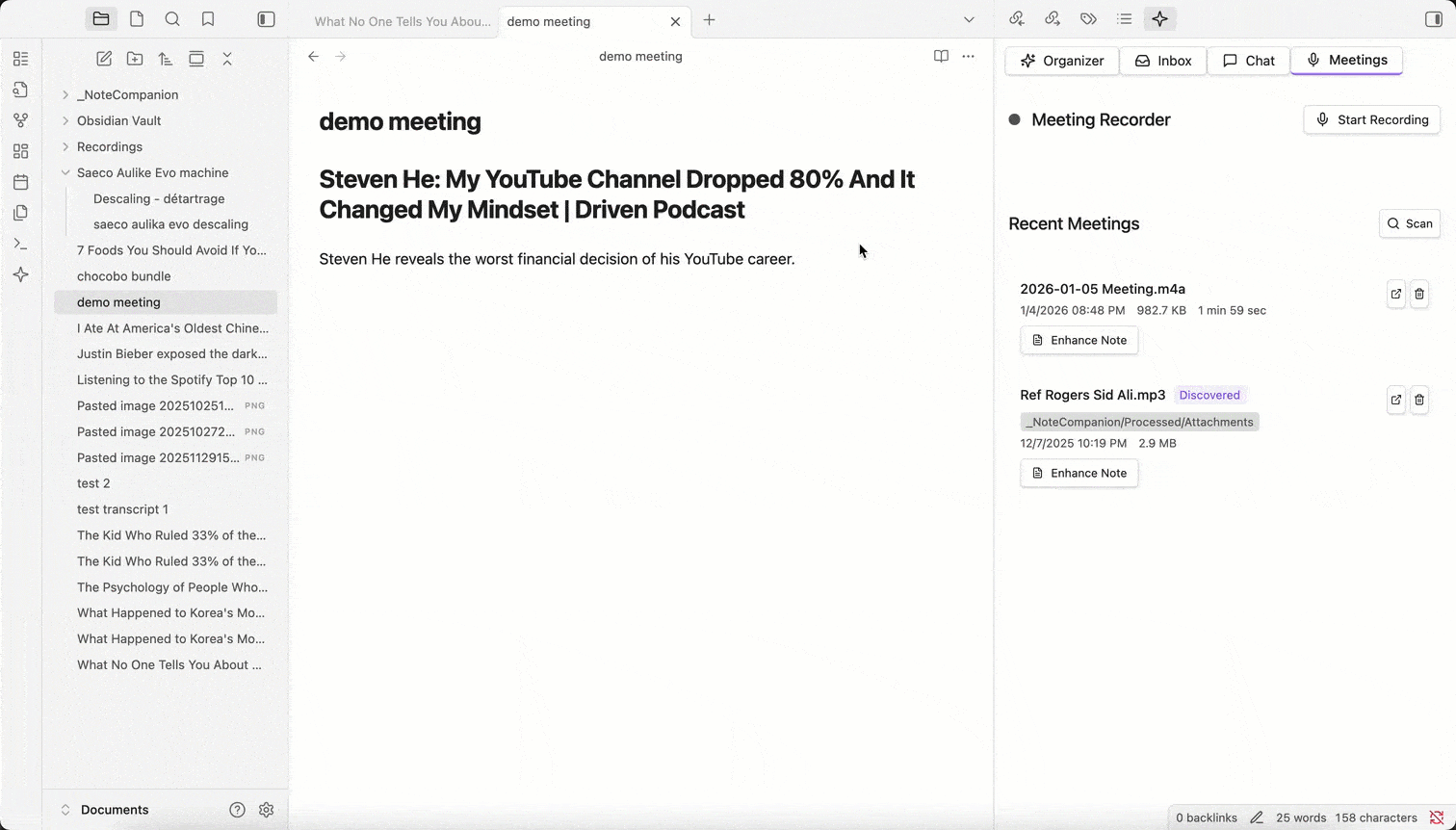Click the sparkle AI icon in the left ribbon
The height and width of the screenshot is (830, 1456).
pos(21,274)
